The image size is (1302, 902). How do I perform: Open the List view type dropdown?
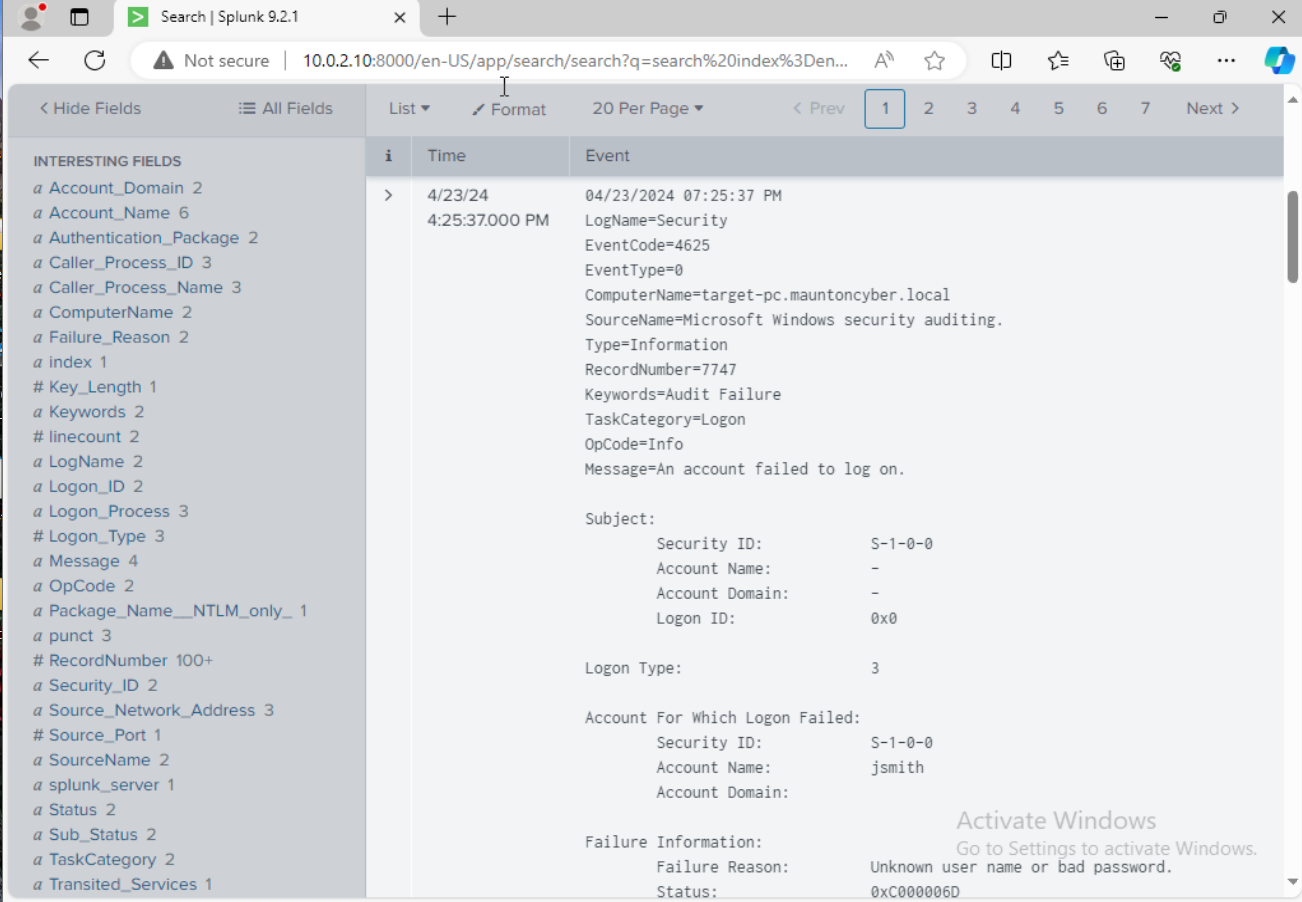tap(408, 109)
